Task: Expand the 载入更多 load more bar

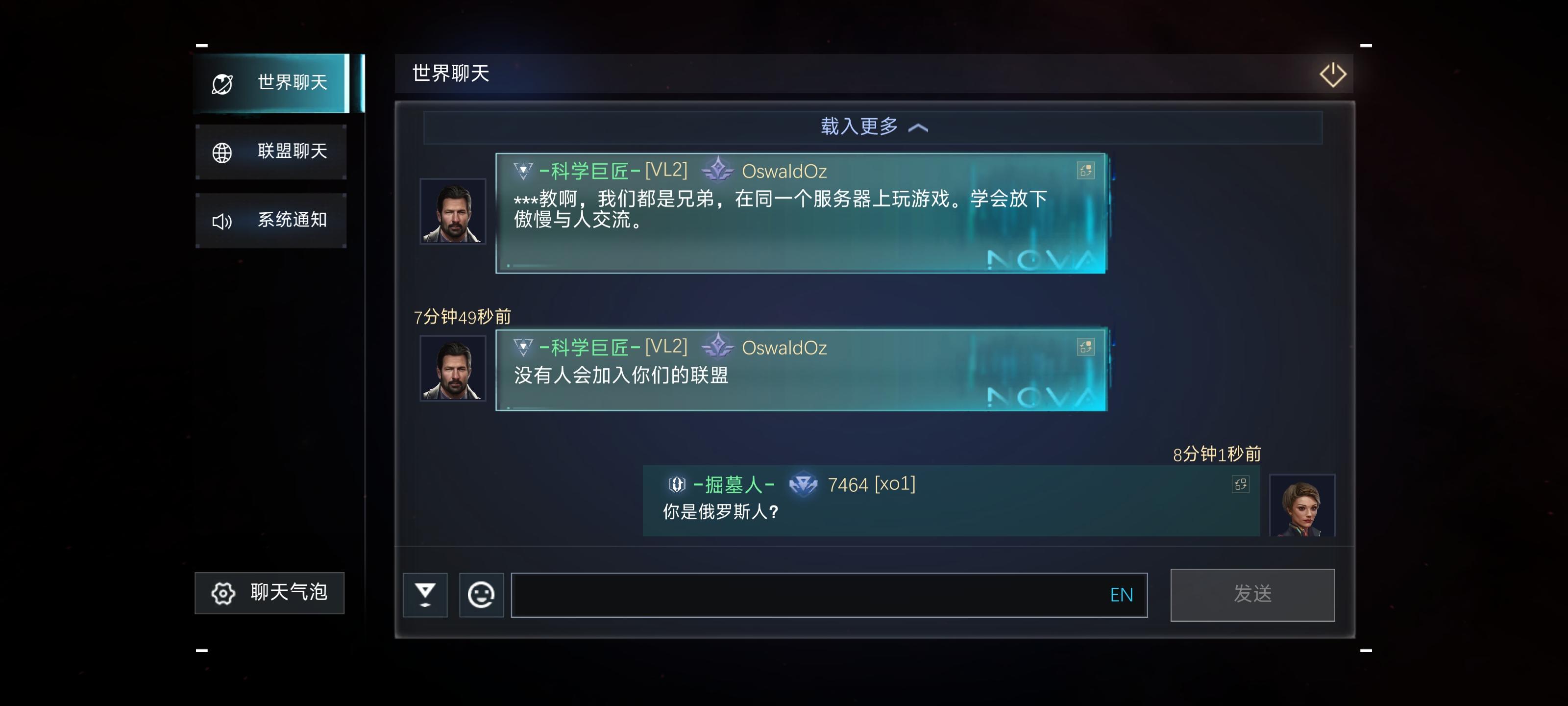Action: click(x=873, y=126)
